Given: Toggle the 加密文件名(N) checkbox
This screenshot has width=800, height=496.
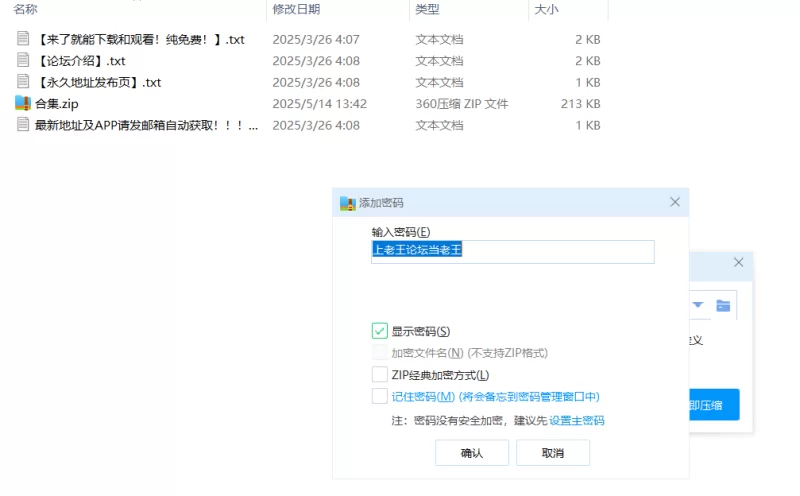Looking at the screenshot, I should (x=380, y=353).
